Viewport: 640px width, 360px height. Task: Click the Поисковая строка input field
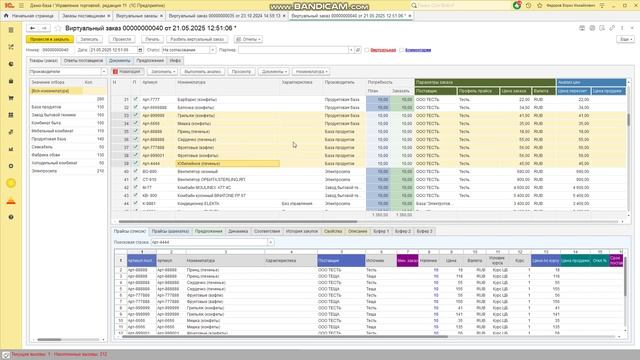[209, 242]
